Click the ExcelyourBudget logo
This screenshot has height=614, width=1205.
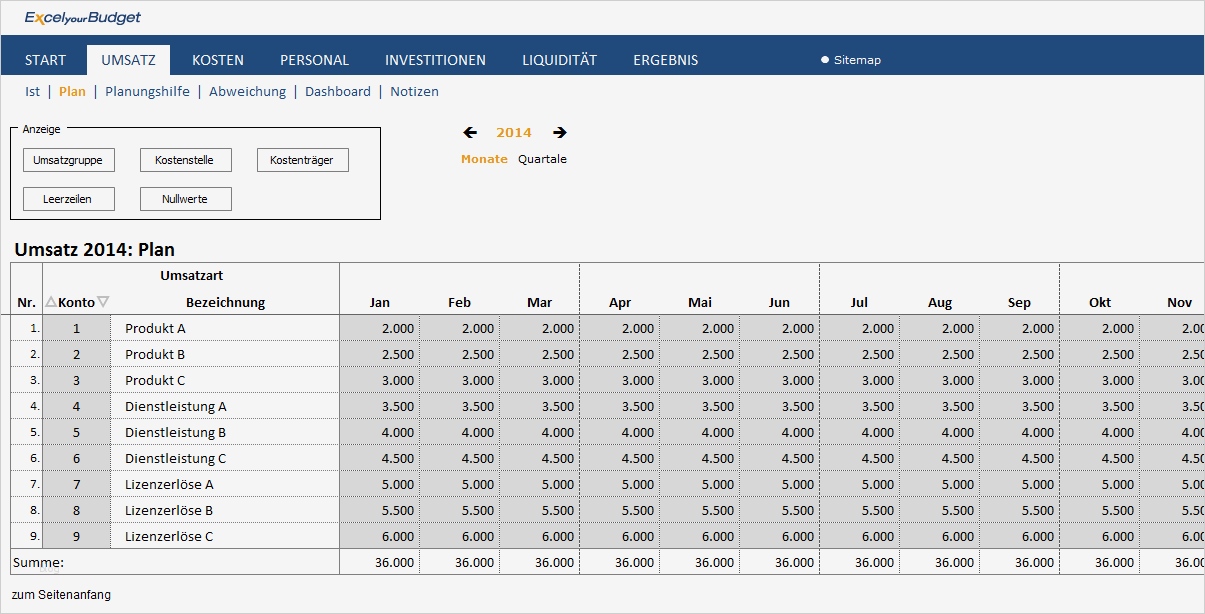tap(83, 18)
